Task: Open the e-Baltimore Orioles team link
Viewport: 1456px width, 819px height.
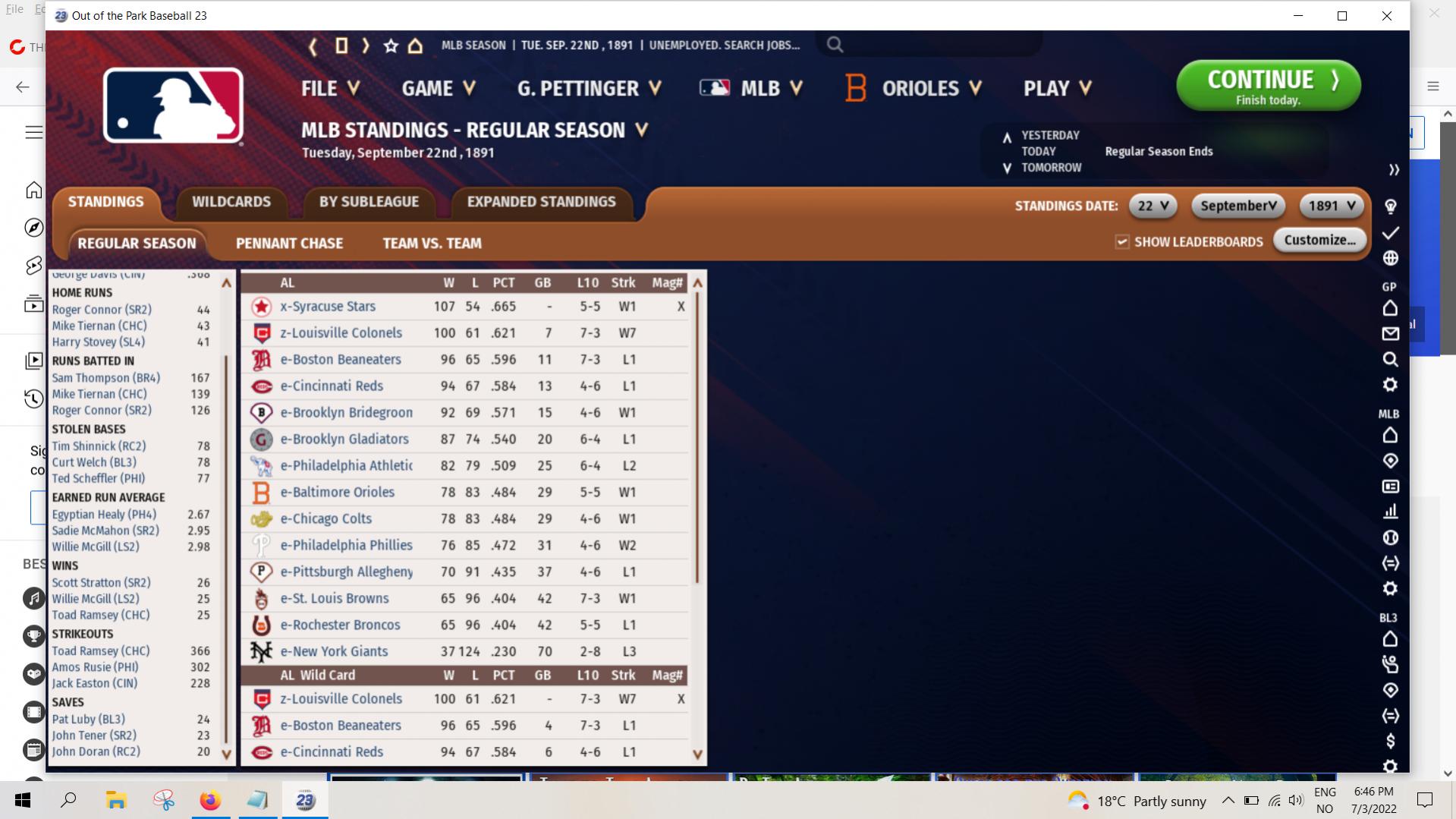Action: pos(338,493)
